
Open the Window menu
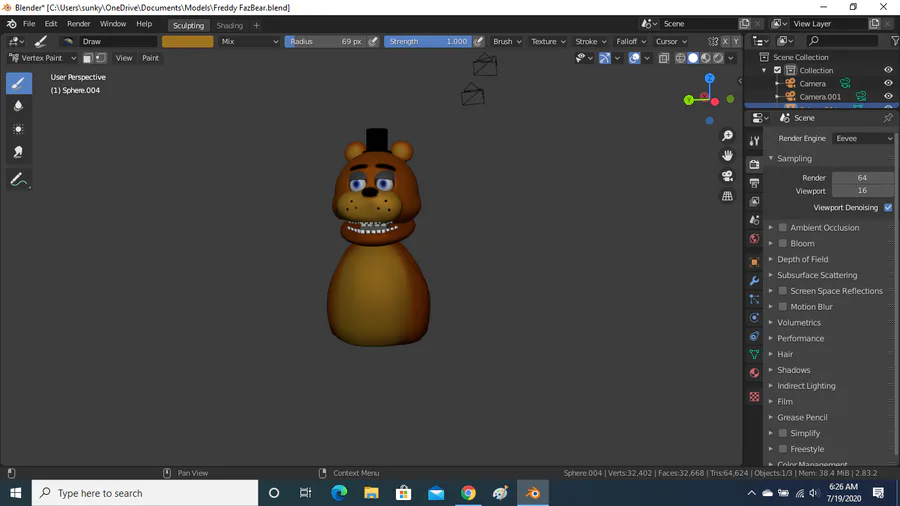[x=113, y=24]
